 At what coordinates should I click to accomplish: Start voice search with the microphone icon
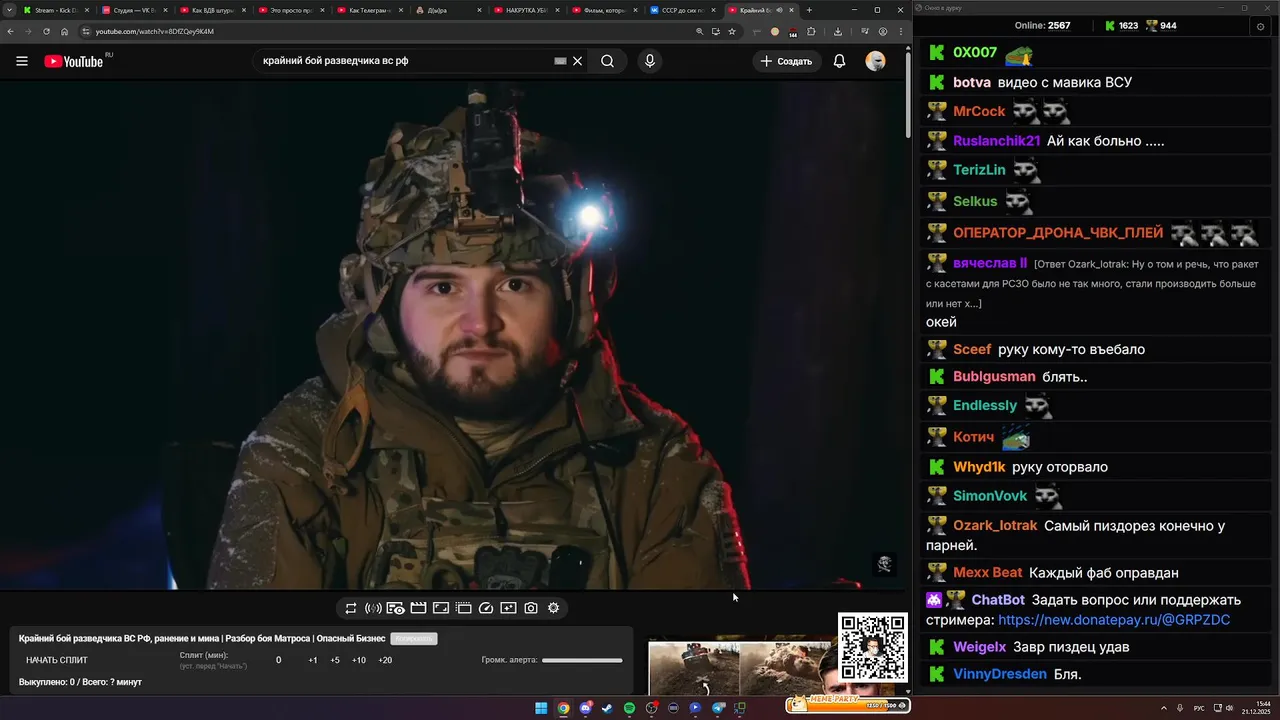coord(650,61)
